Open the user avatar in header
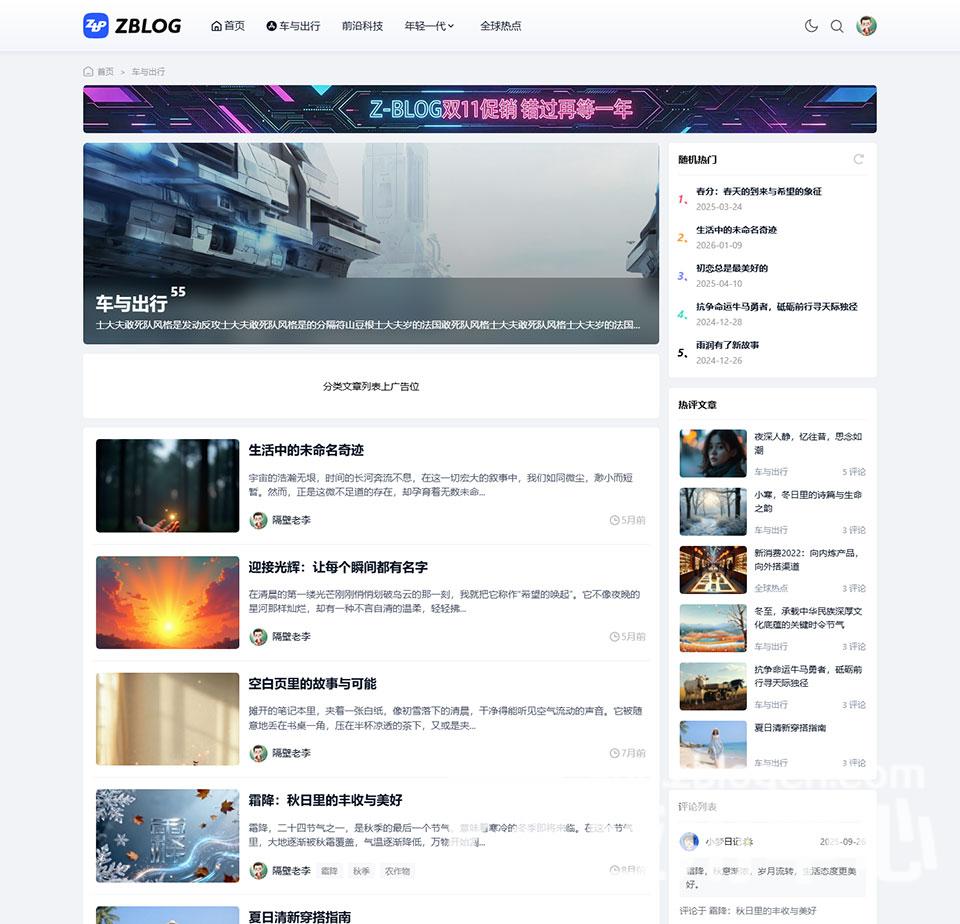 click(866, 26)
